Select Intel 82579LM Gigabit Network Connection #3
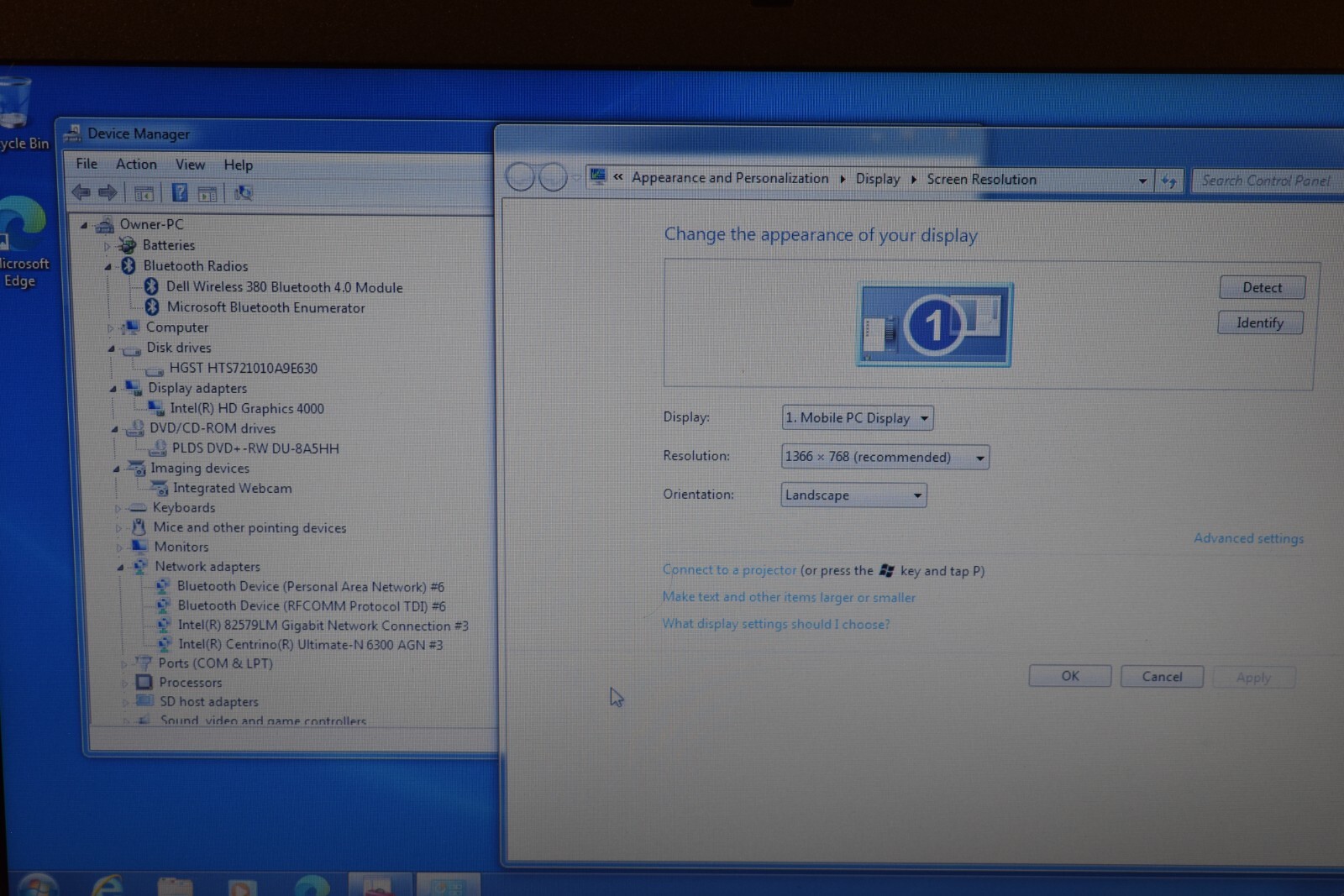 pyautogui.click(x=323, y=626)
